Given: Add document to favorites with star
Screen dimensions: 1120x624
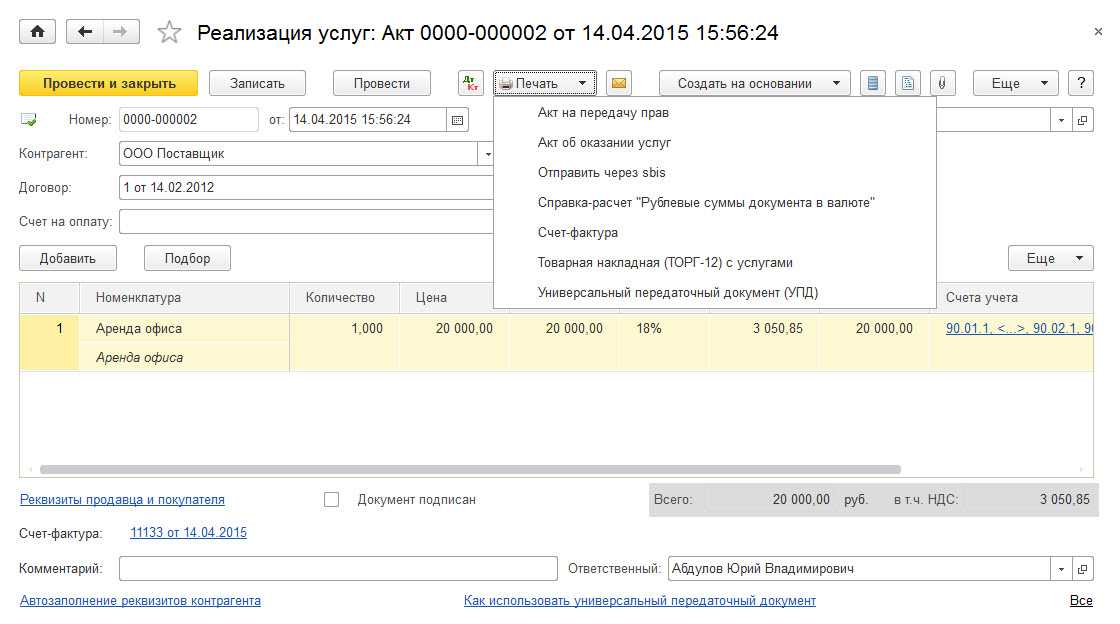Looking at the screenshot, I should click(x=169, y=33).
